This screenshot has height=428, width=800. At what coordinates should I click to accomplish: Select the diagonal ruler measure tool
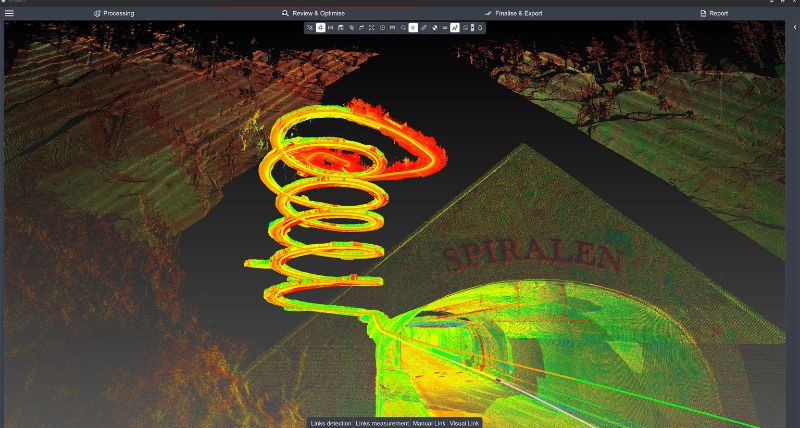click(424, 28)
